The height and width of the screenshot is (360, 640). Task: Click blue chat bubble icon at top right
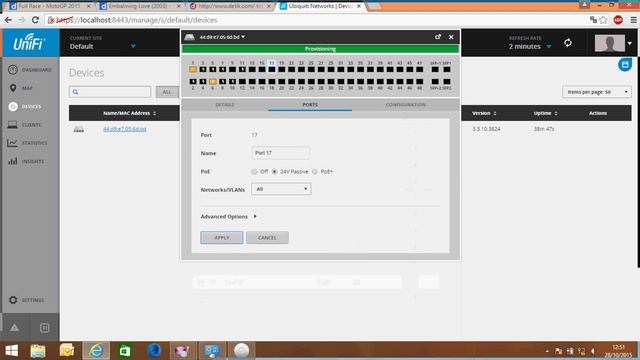click(x=625, y=64)
